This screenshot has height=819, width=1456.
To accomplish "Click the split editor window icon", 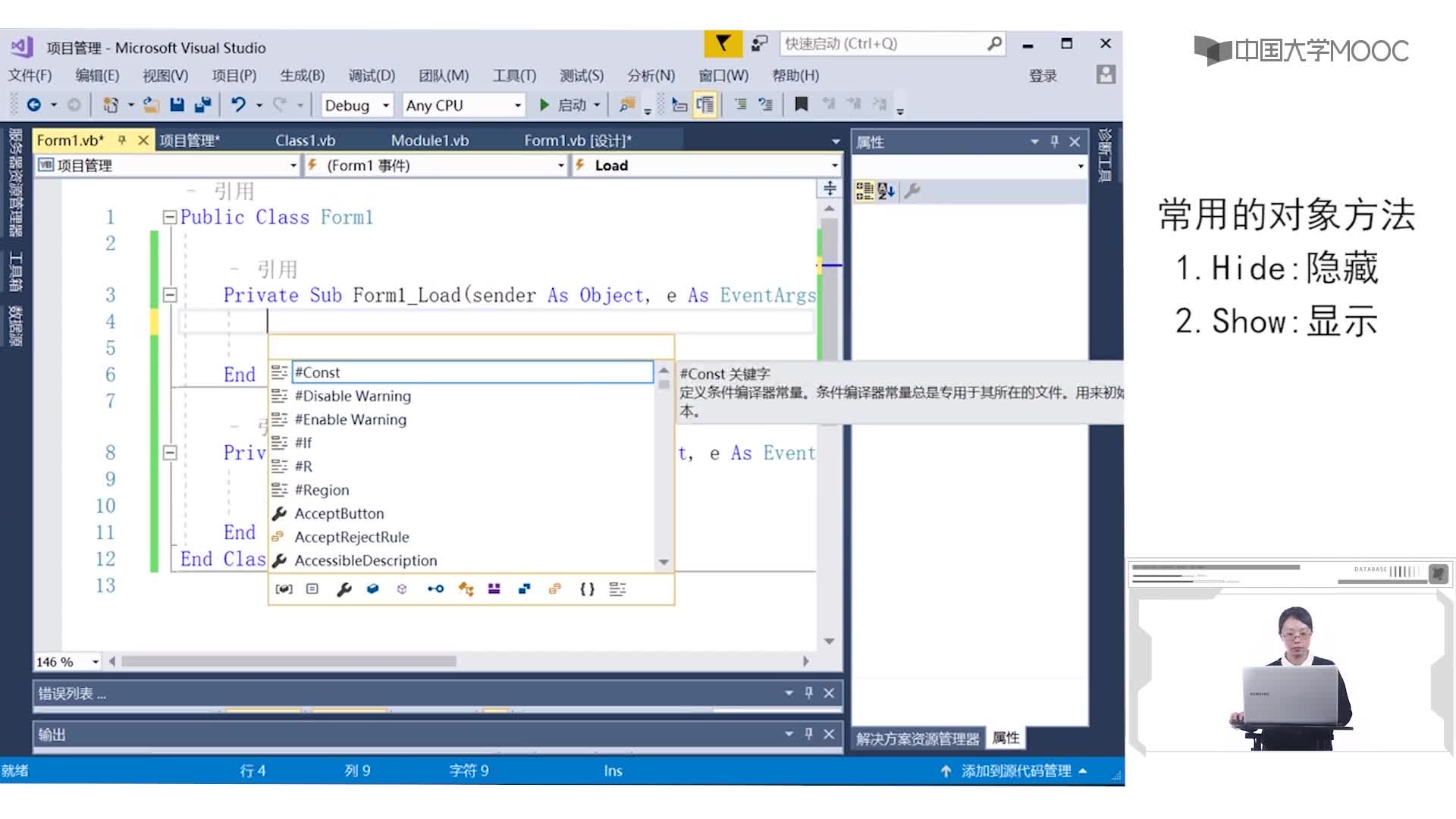I will pos(830,188).
